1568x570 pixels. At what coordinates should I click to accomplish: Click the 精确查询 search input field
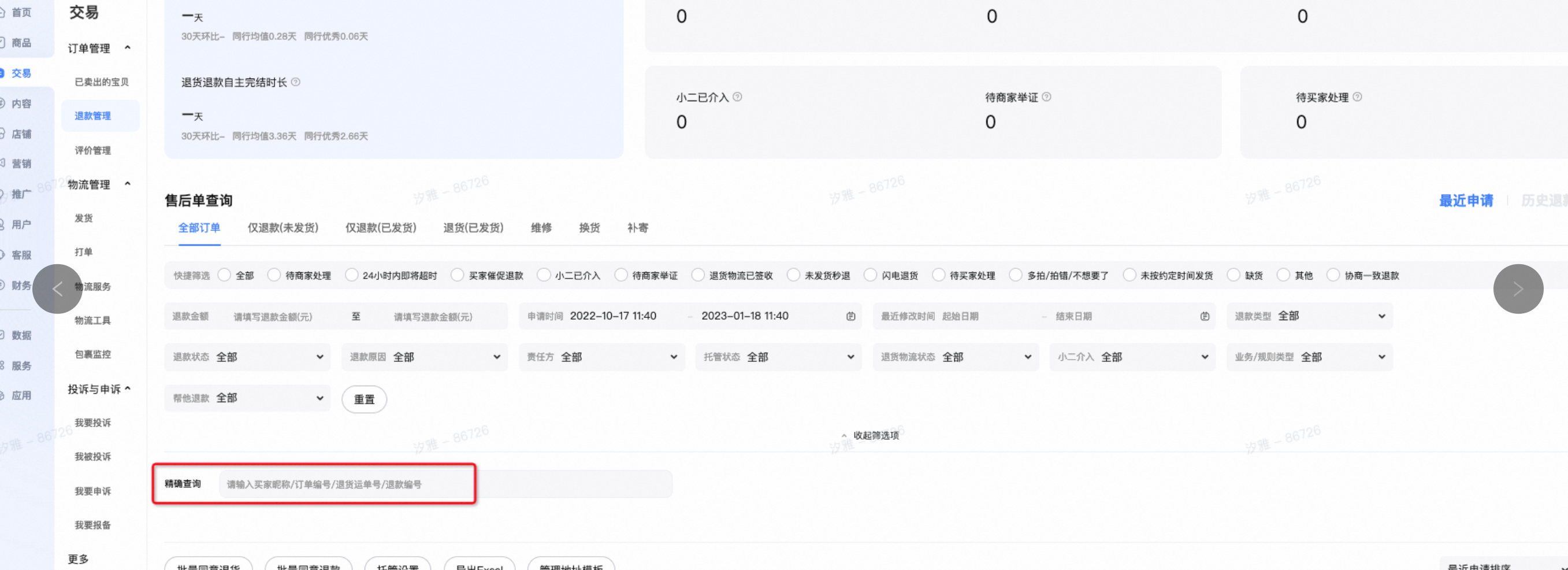[x=445, y=484]
